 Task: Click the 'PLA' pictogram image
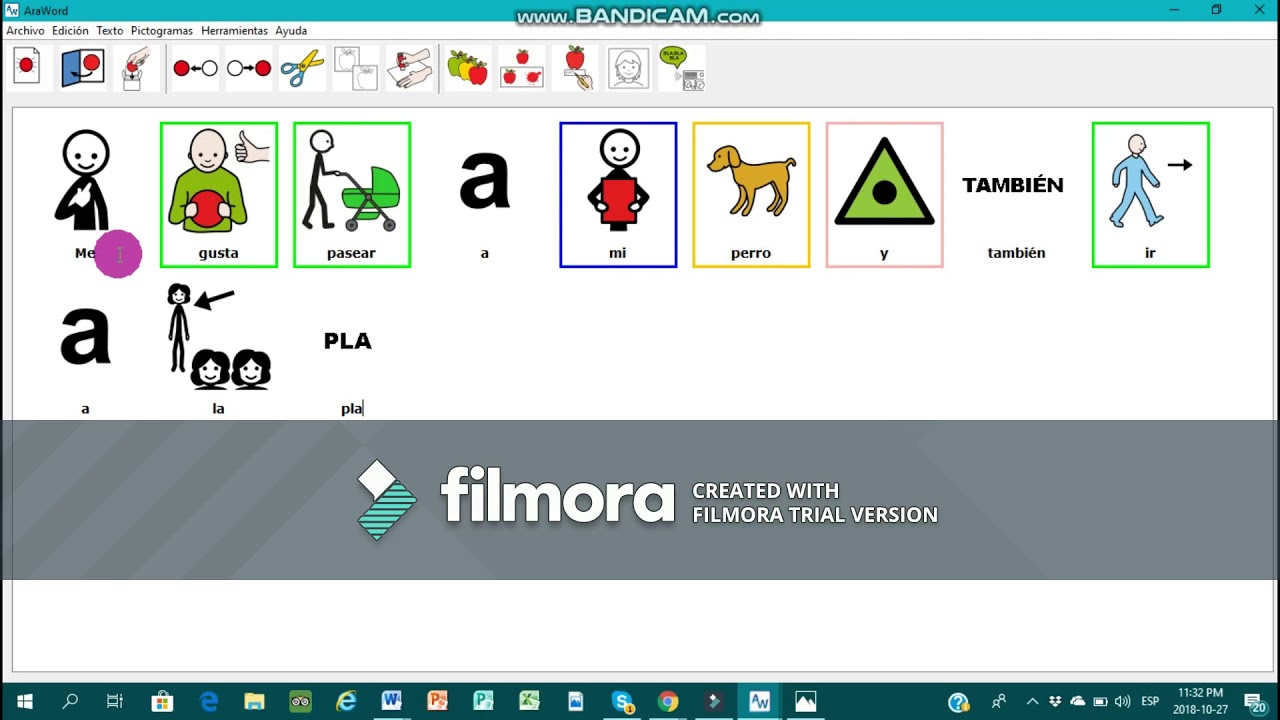347,341
